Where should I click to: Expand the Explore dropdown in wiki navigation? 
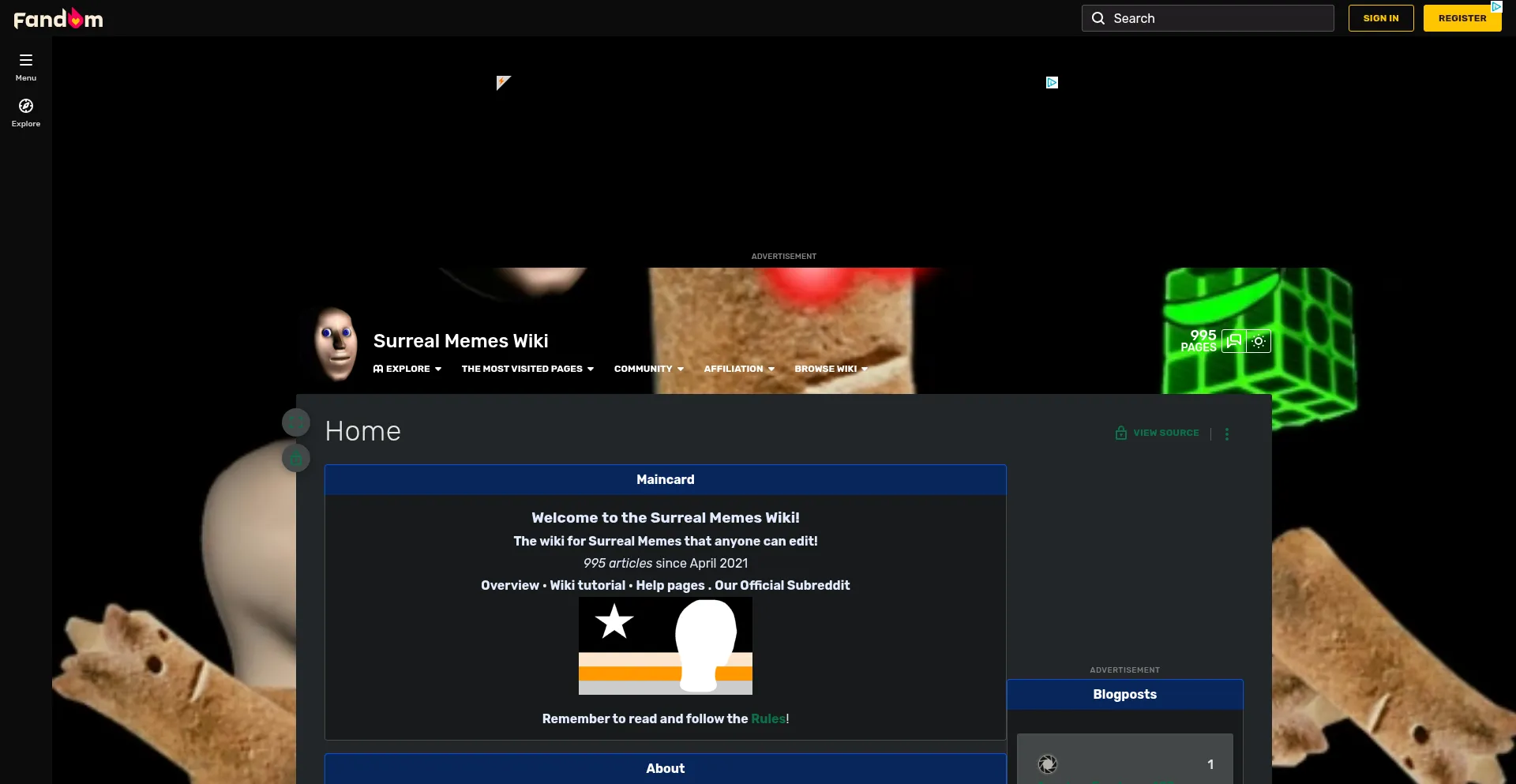click(407, 369)
